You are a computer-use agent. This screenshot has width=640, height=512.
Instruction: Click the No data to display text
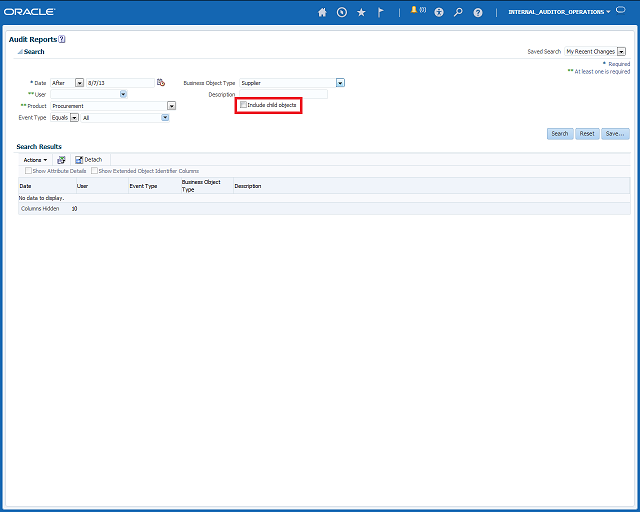click(x=41, y=198)
